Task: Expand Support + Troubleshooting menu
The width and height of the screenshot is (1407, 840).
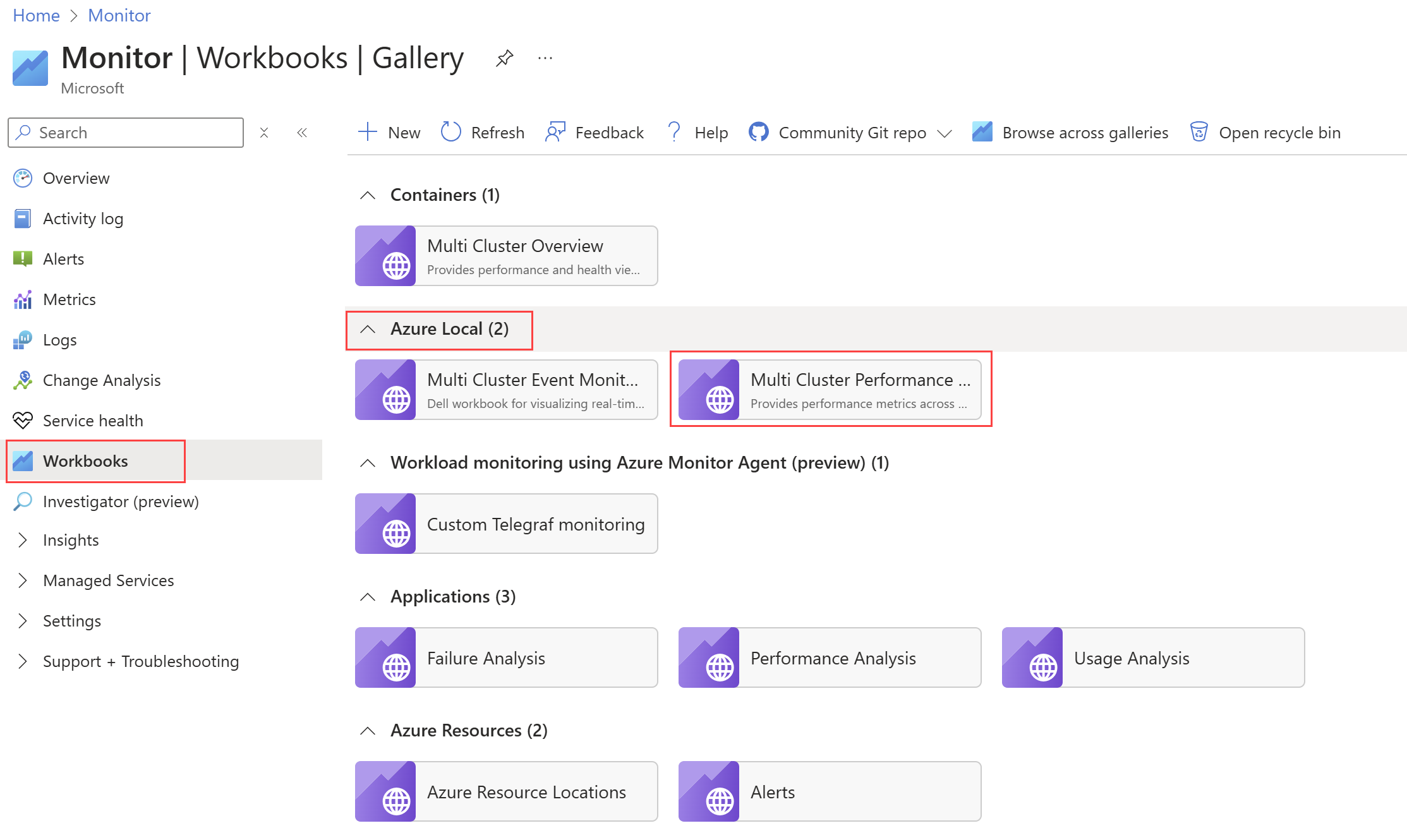Action: tap(23, 661)
